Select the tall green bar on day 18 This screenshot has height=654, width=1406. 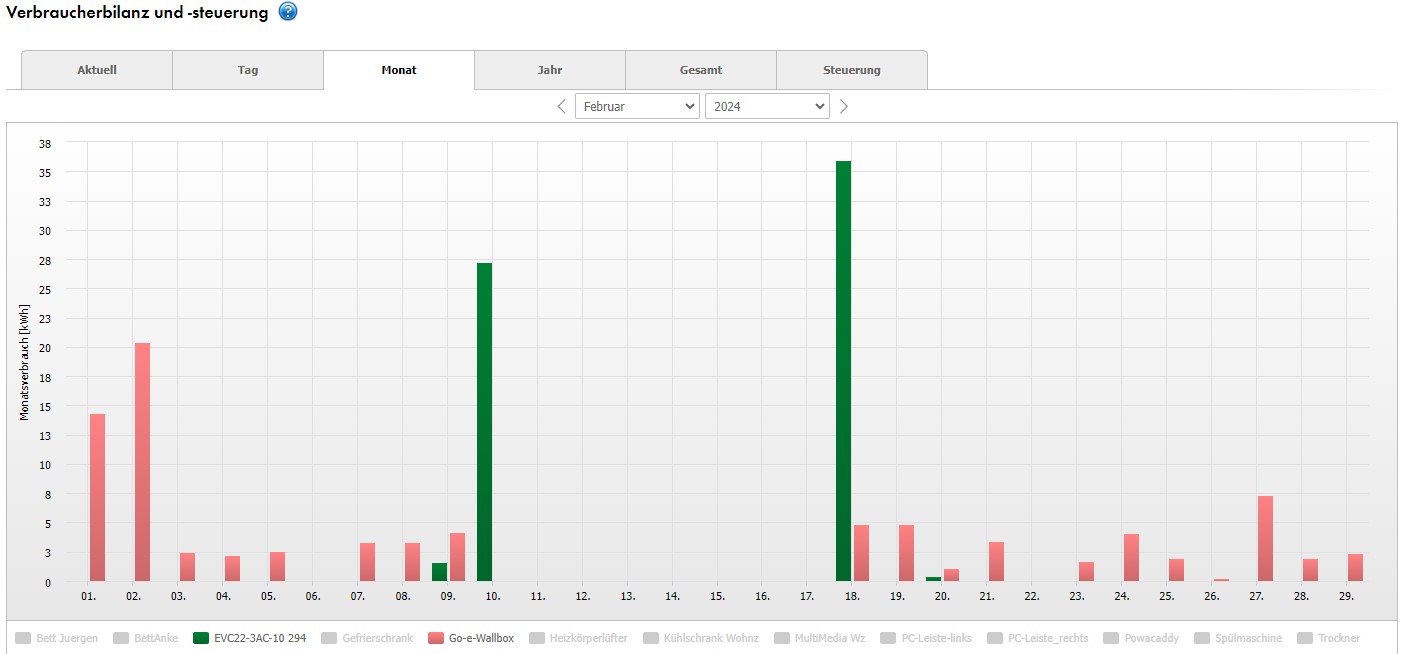843,371
